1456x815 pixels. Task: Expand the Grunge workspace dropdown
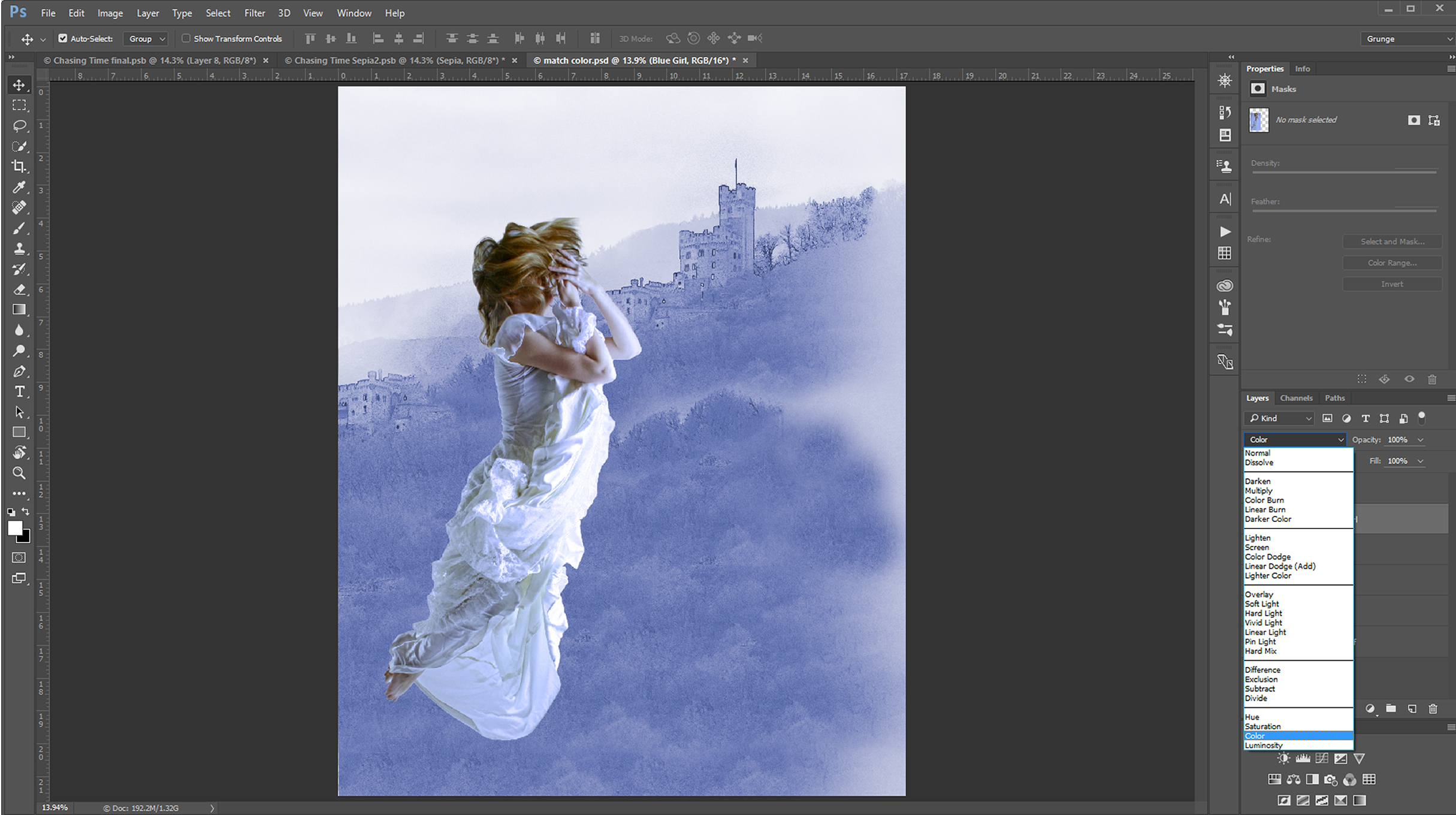tap(1407, 39)
